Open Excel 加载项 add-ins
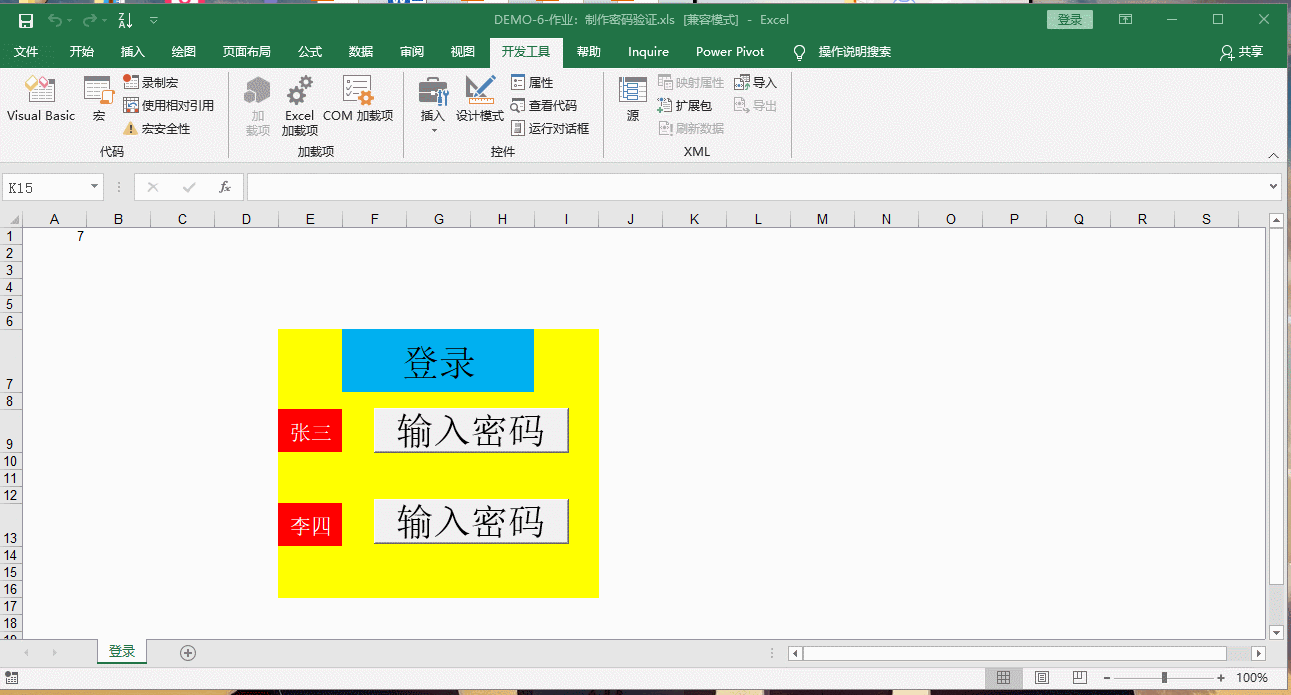The height and width of the screenshot is (695, 1291). pos(299,106)
